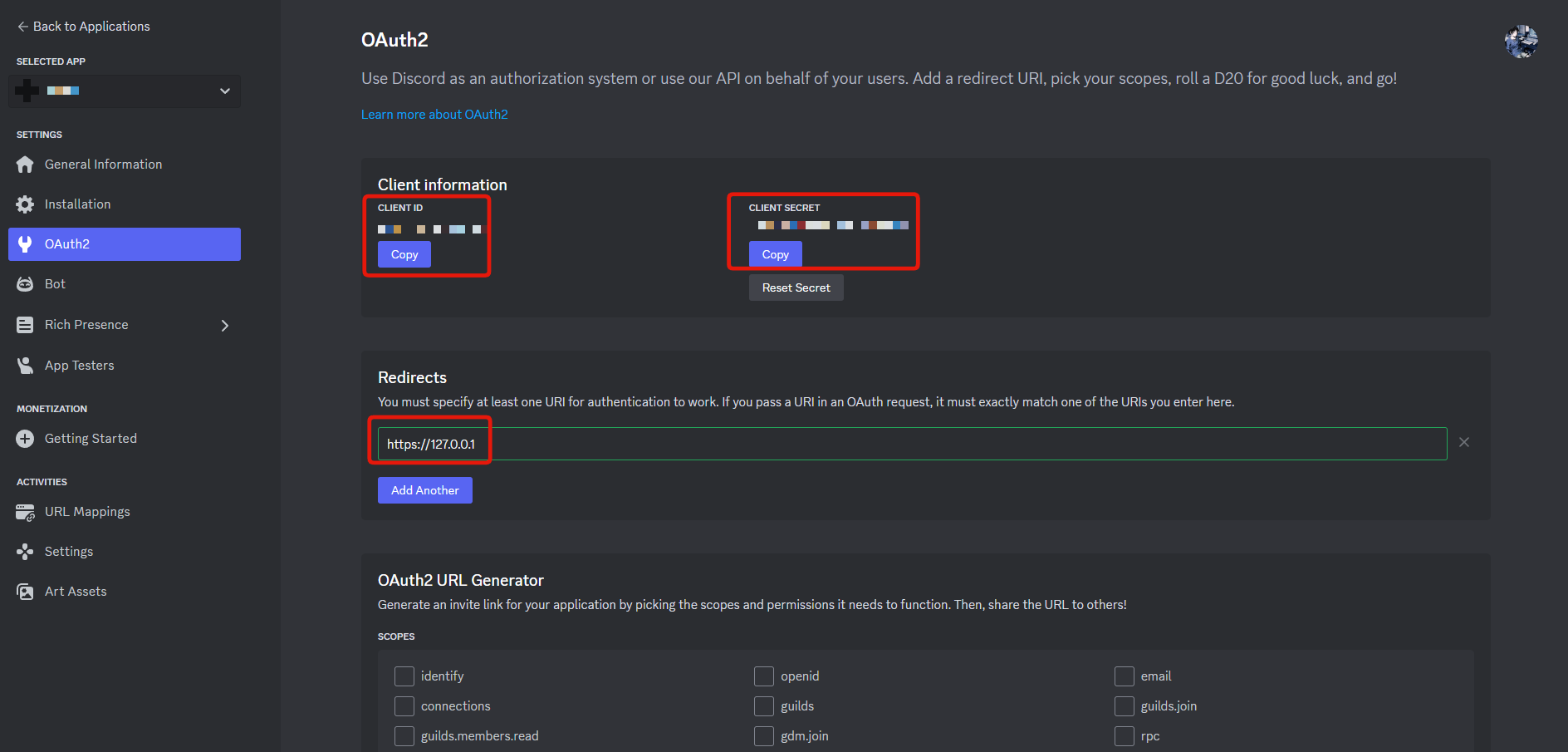Click the Art Assets image icon

tap(25, 592)
